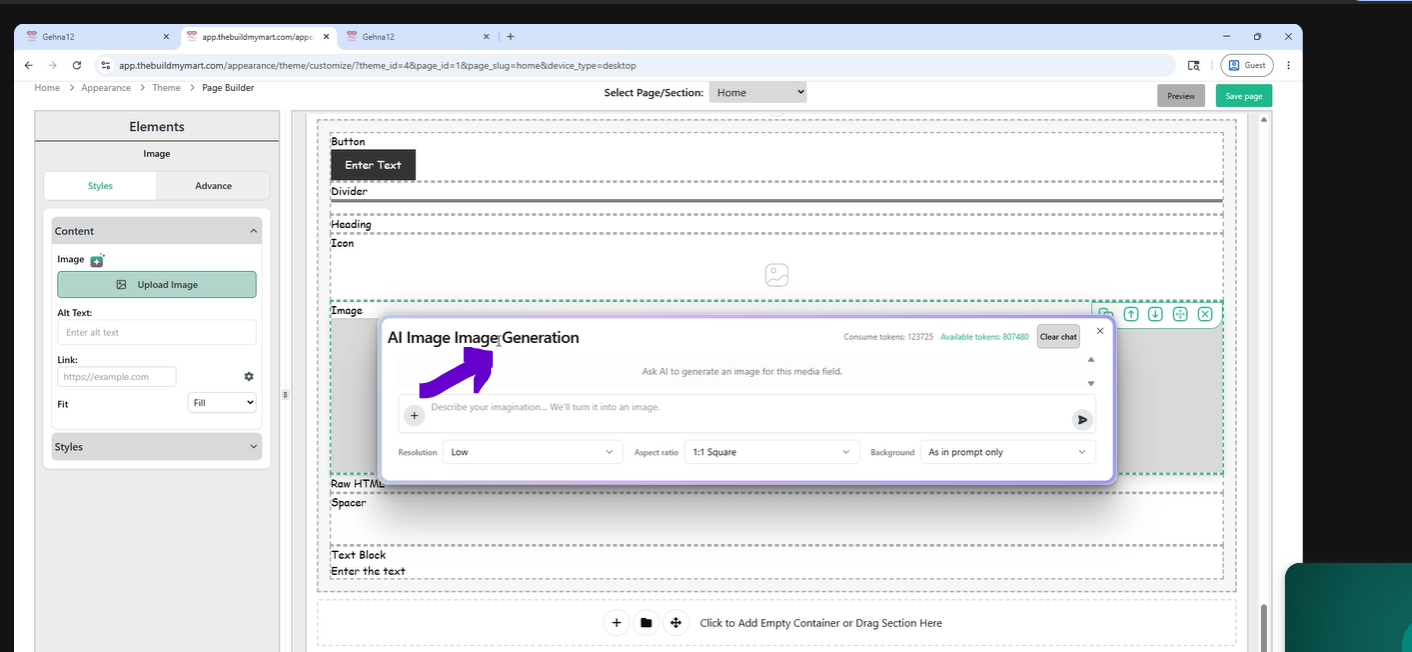Viewport: 1412px width, 652px height.
Task: Open Aspect ratio dropdown showing 1:1 Square
Action: click(771, 452)
